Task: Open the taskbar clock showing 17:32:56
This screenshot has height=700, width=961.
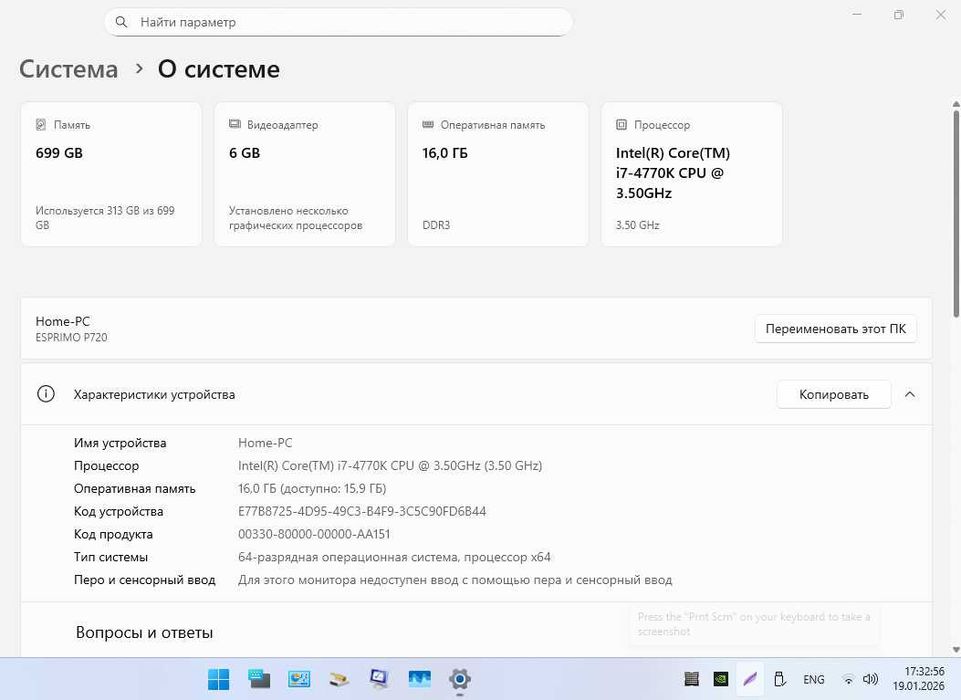Action: pyautogui.click(x=918, y=679)
